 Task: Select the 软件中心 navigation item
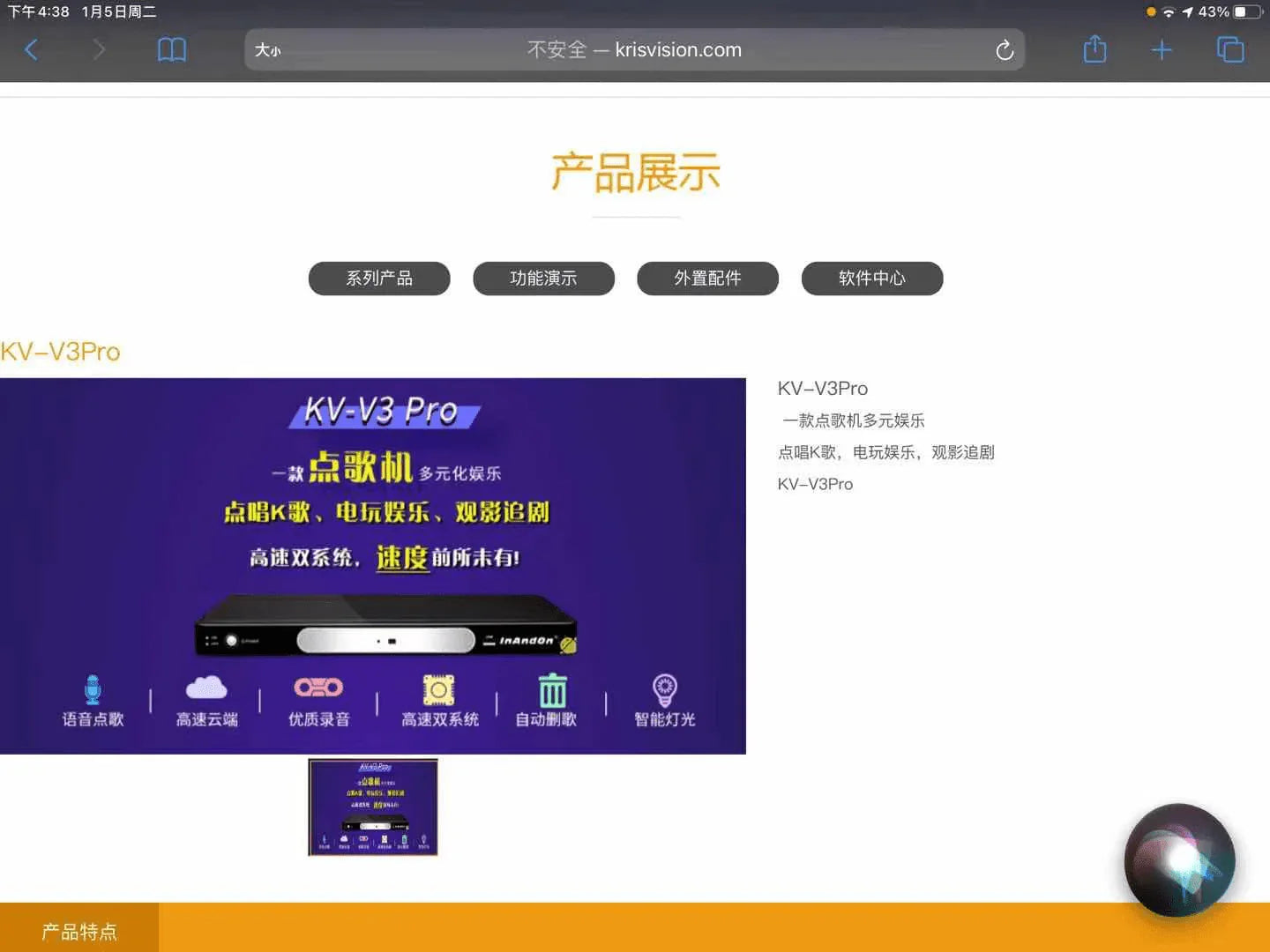(871, 279)
